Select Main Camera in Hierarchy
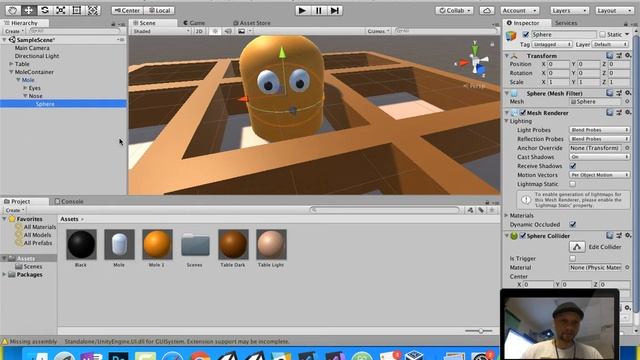The width and height of the screenshot is (640, 360). (x=32, y=48)
